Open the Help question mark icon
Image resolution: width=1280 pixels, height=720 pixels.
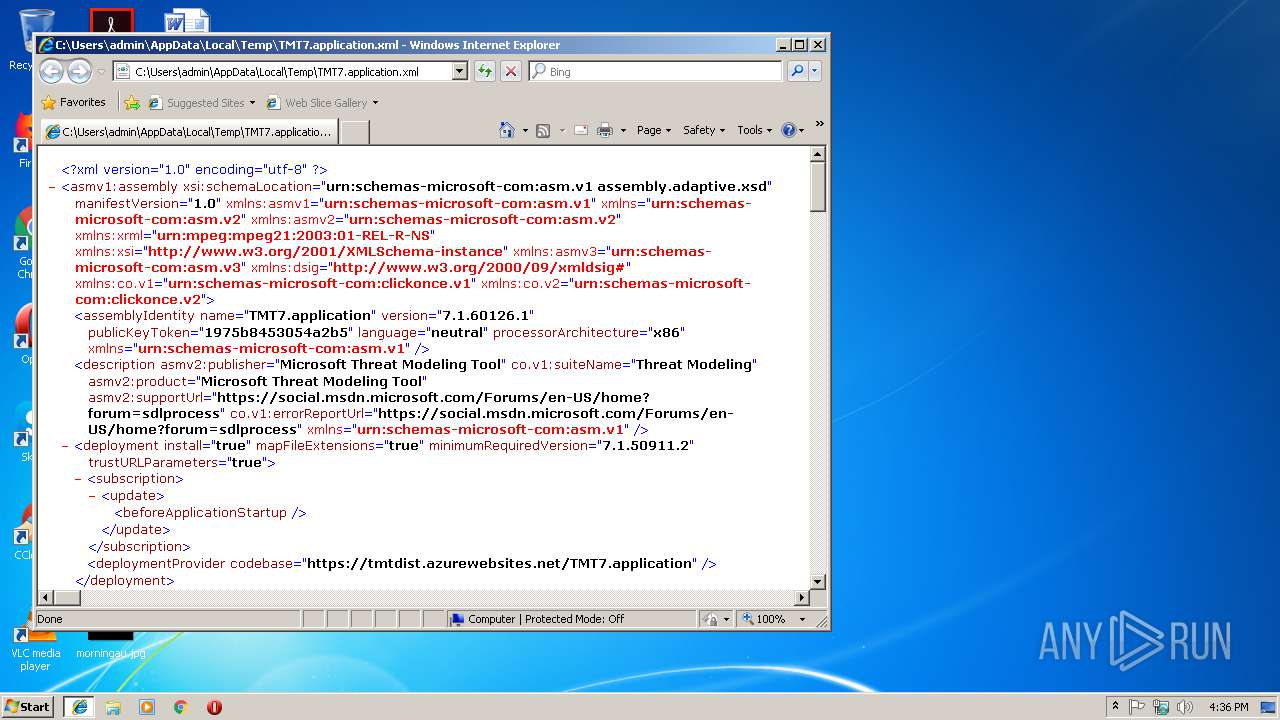click(x=788, y=130)
